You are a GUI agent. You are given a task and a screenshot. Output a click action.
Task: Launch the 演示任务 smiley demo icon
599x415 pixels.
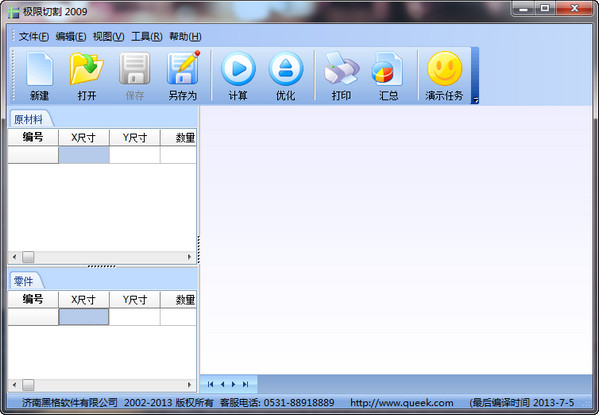click(444, 76)
